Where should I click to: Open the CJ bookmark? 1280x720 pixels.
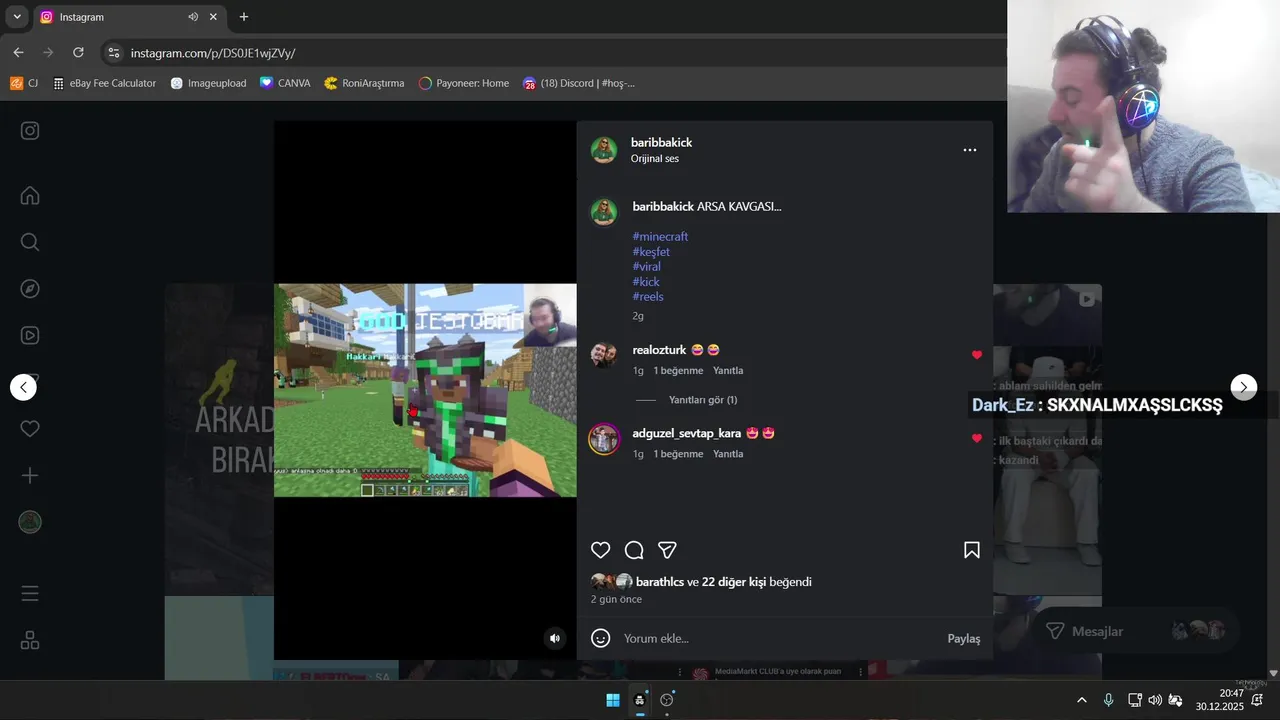tap(24, 83)
